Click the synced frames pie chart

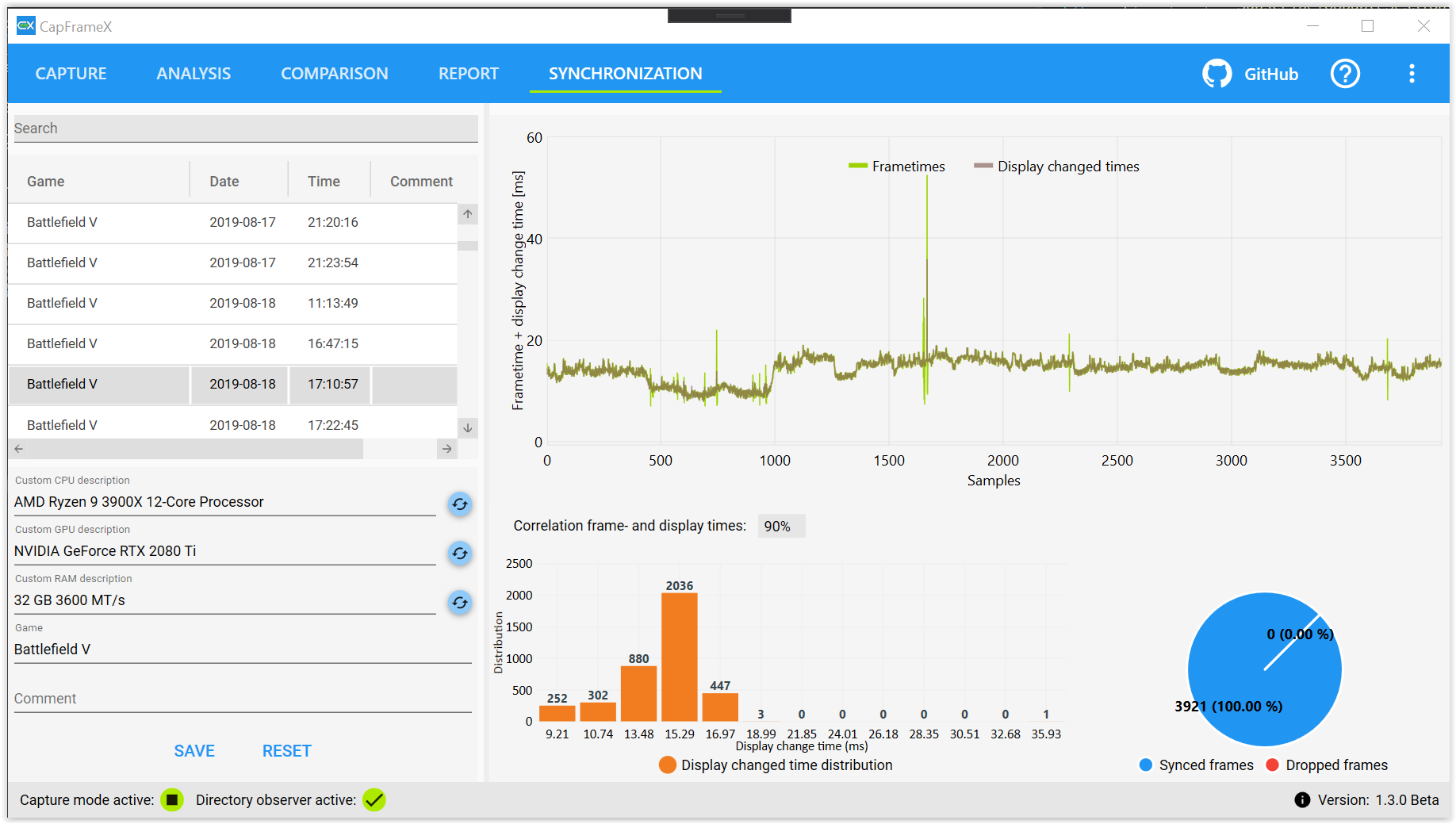tap(1264, 670)
